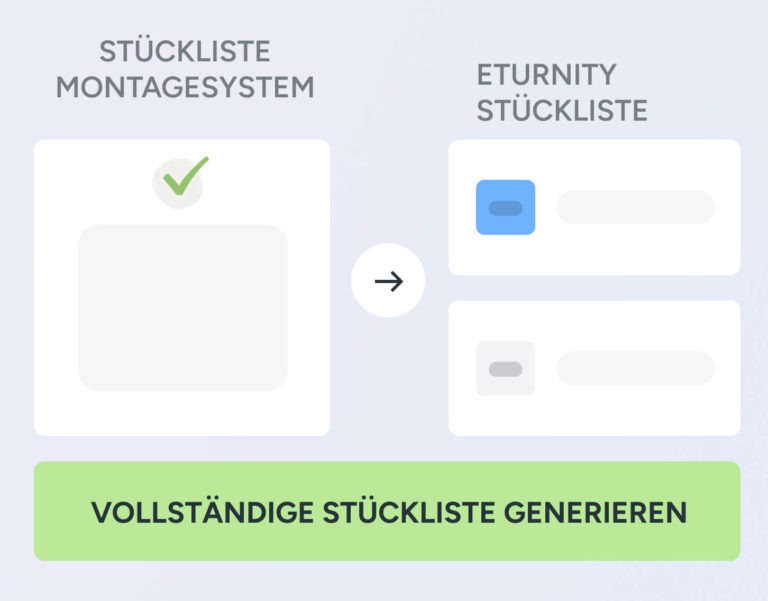Click the placeholder bar beside the gray icon
Screen dimensions: 768x601
click(x=635, y=368)
